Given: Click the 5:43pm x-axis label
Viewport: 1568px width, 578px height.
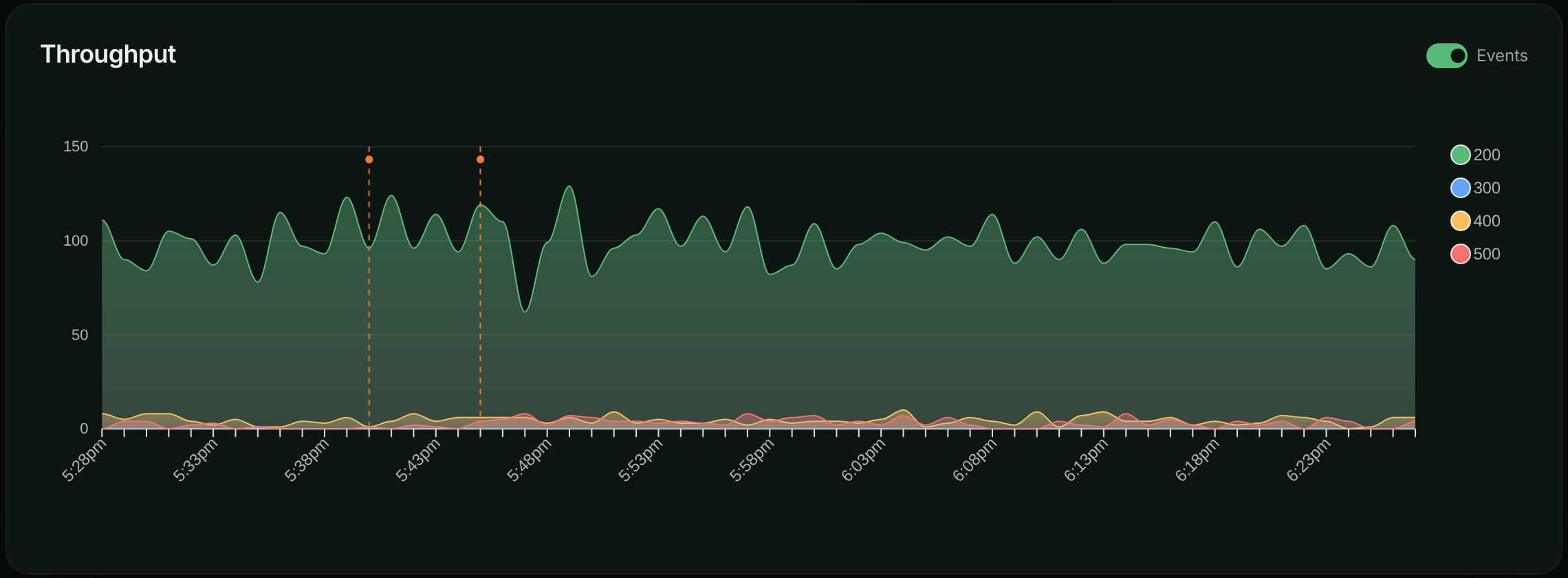Looking at the screenshot, I should 419,460.
